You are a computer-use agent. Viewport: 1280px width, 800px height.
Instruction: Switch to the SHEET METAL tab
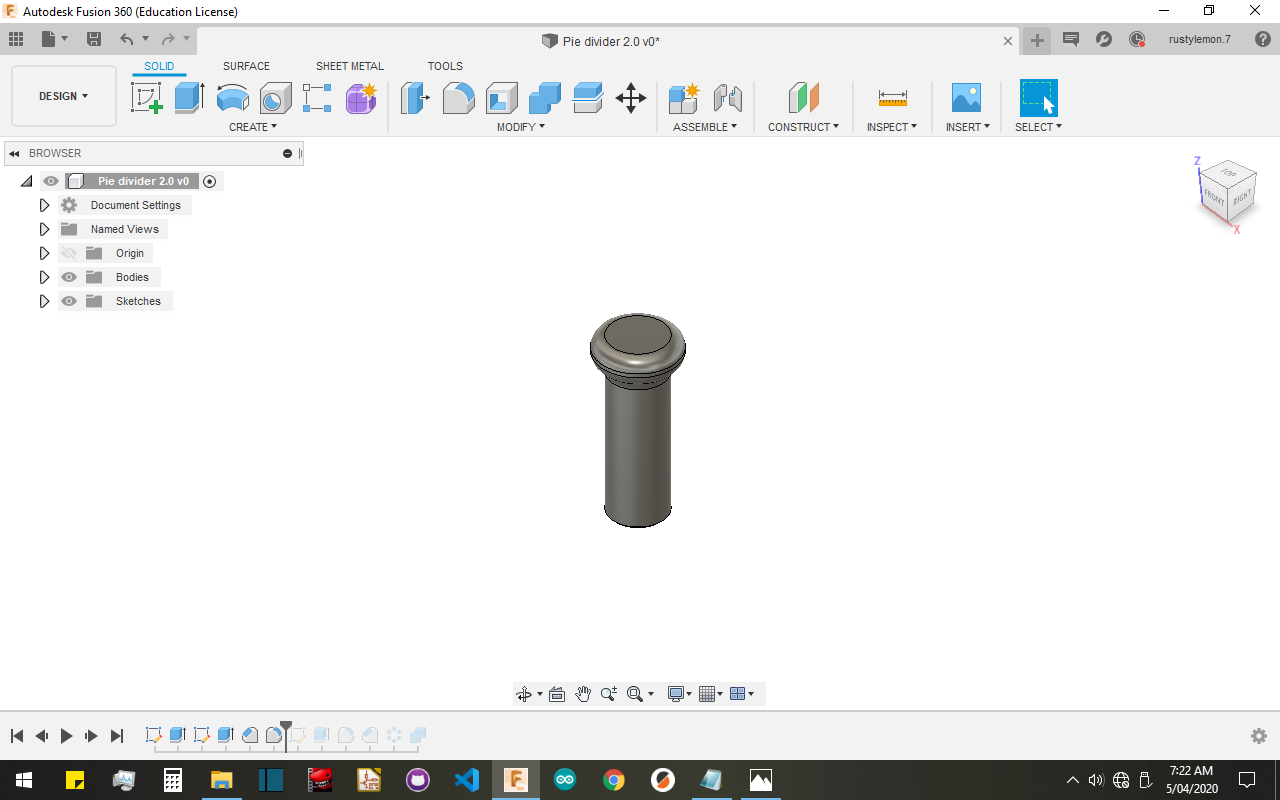tap(350, 66)
